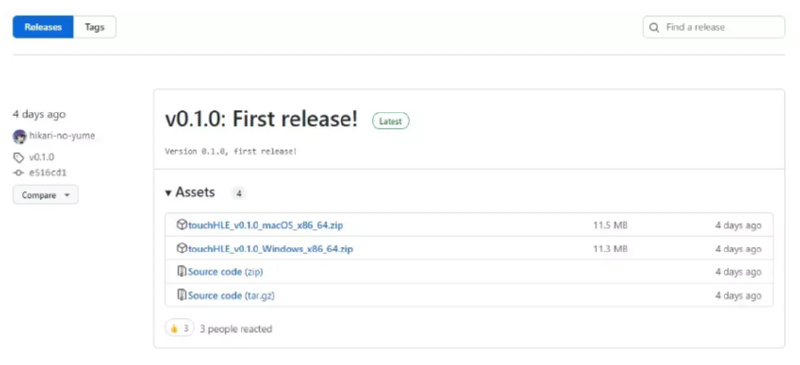The height and width of the screenshot is (365, 800).
Task: Click the thumbs up reaction button
Action: 180,328
